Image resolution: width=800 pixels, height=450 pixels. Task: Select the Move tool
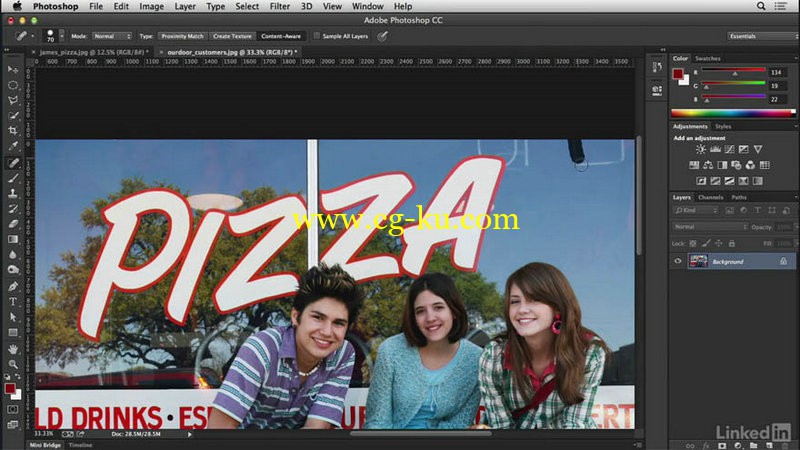pos(13,69)
